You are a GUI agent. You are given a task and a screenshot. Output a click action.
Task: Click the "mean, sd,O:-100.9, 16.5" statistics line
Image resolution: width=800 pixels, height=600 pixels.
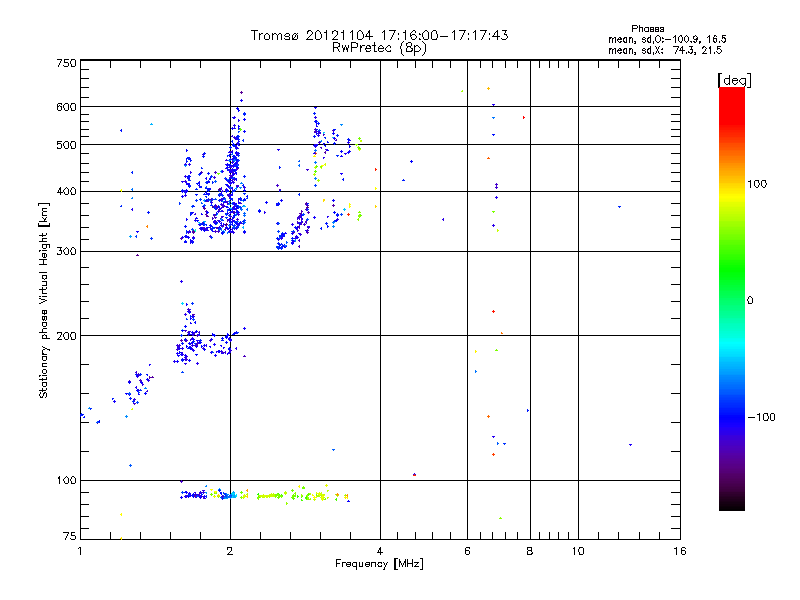point(667,39)
